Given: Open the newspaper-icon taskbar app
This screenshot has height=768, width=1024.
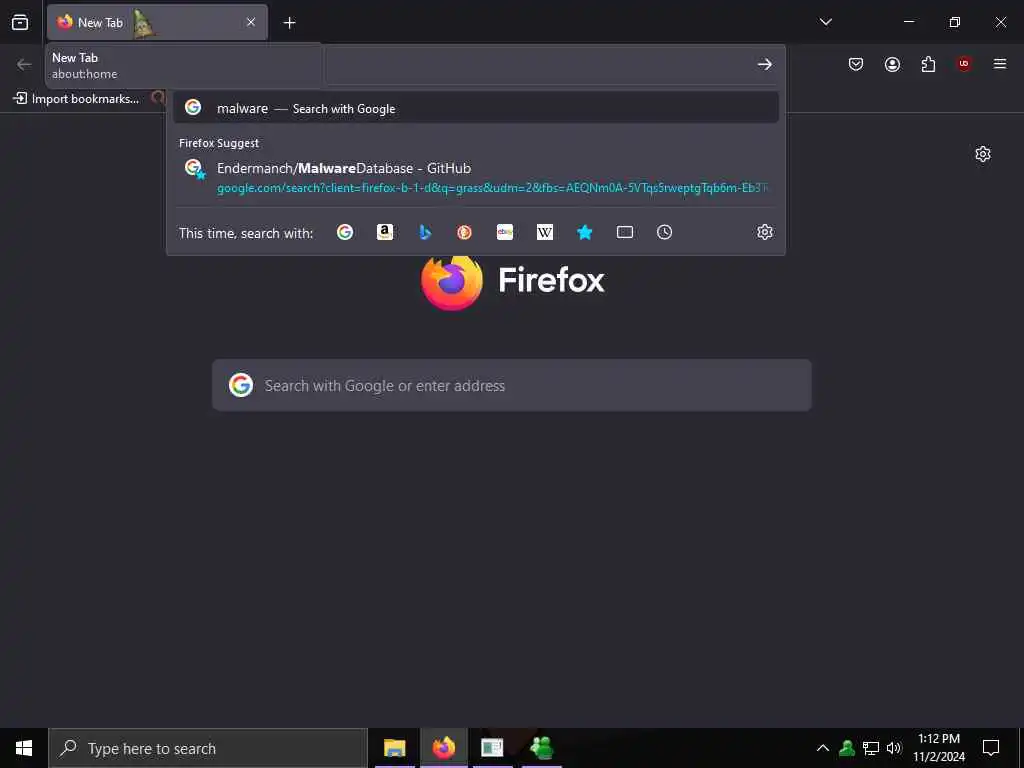Looking at the screenshot, I should coord(492,748).
